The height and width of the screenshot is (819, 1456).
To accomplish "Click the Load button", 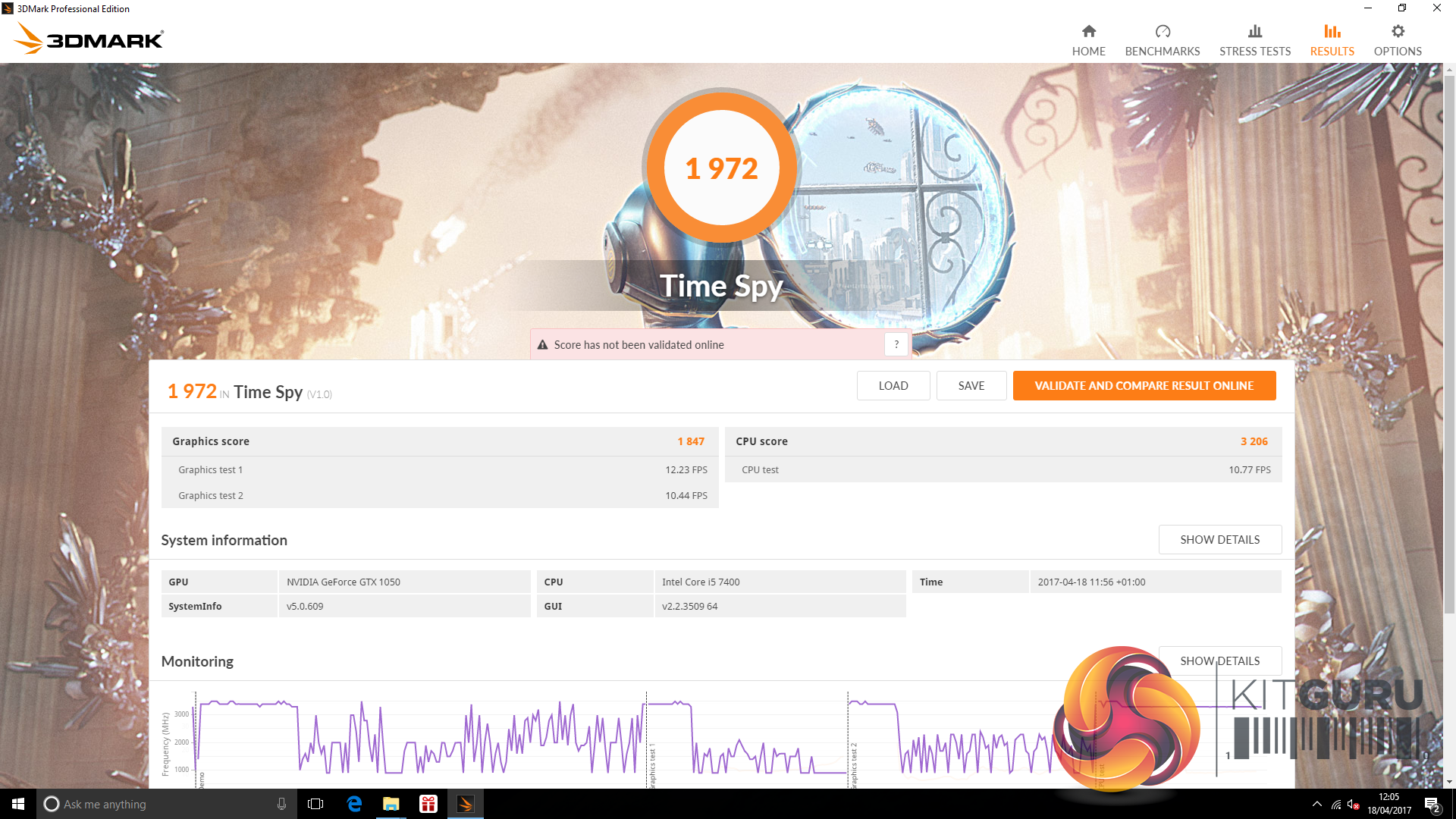I will 893,385.
